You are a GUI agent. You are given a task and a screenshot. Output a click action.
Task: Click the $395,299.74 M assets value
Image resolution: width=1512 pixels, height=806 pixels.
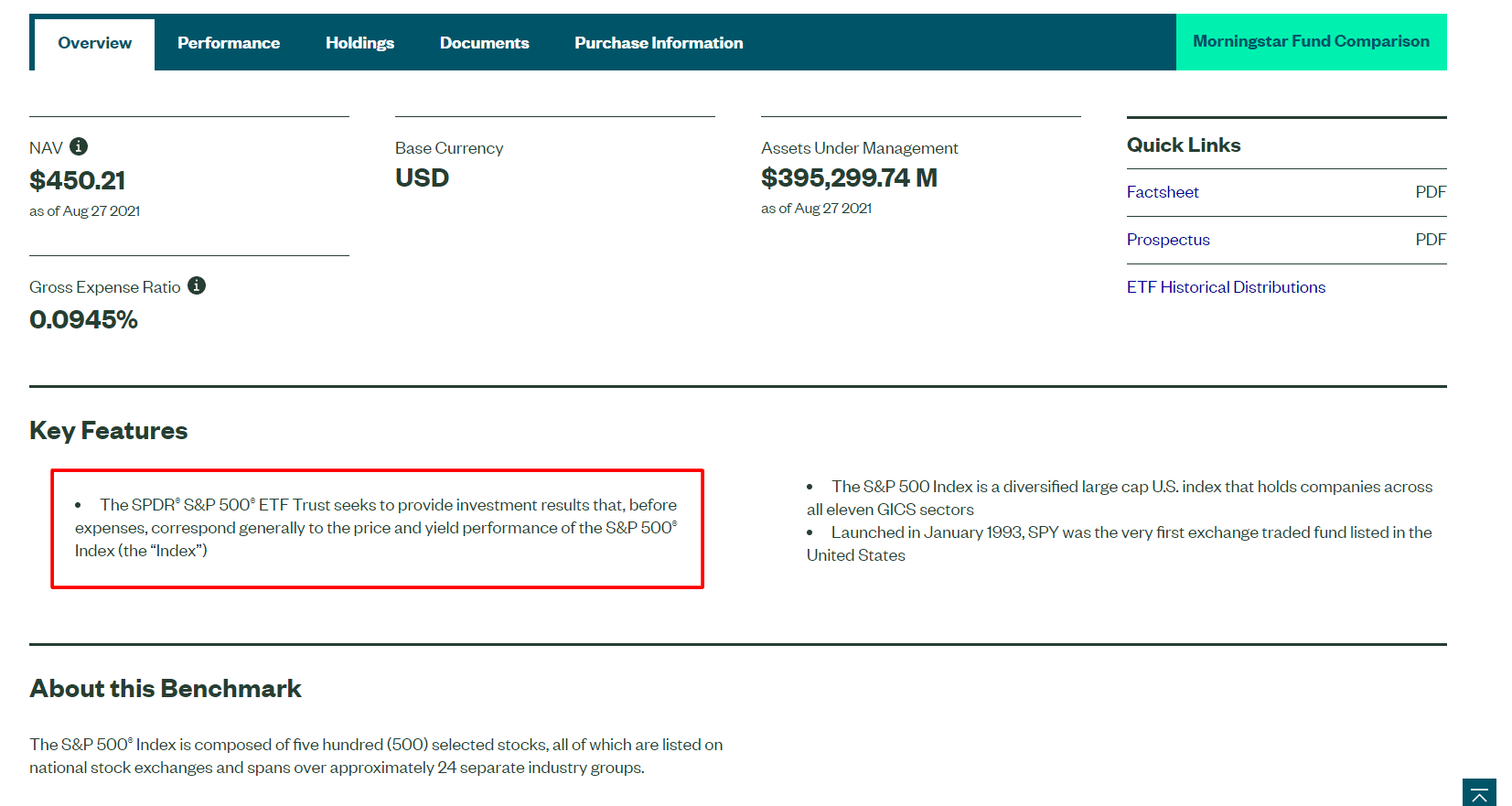[x=849, y=177]
